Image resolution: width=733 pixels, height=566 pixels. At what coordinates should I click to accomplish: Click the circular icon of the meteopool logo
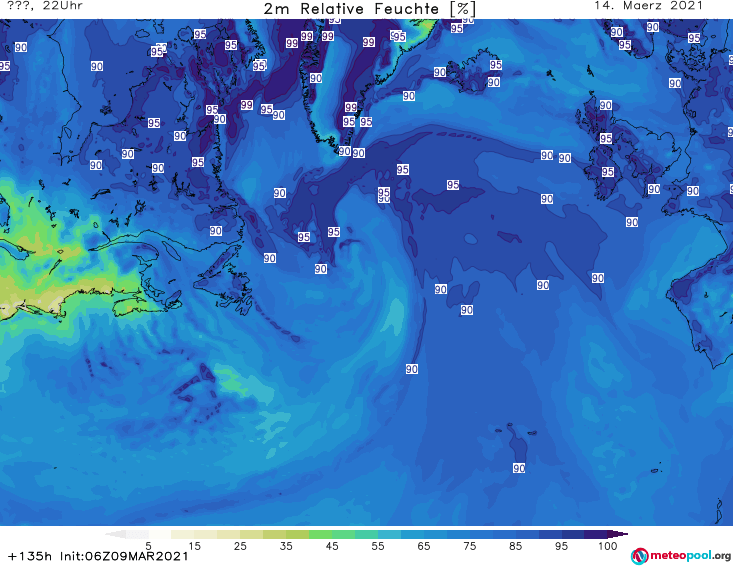[640, 556]
